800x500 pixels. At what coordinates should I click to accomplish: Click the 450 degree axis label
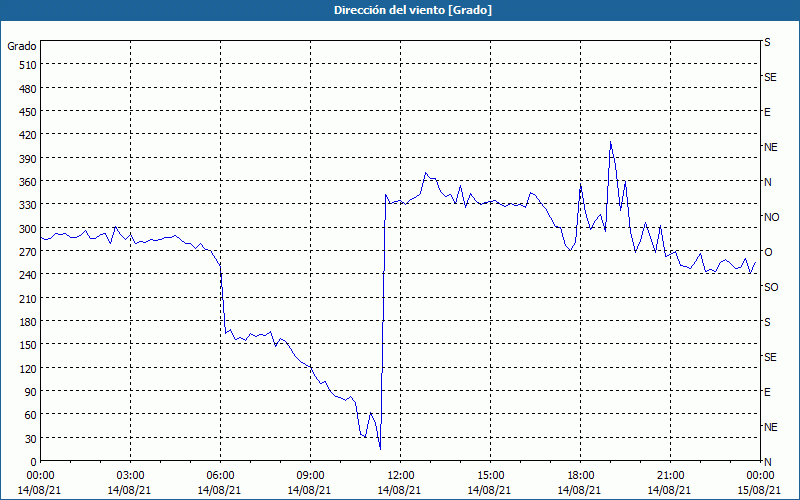click(29, 112)
